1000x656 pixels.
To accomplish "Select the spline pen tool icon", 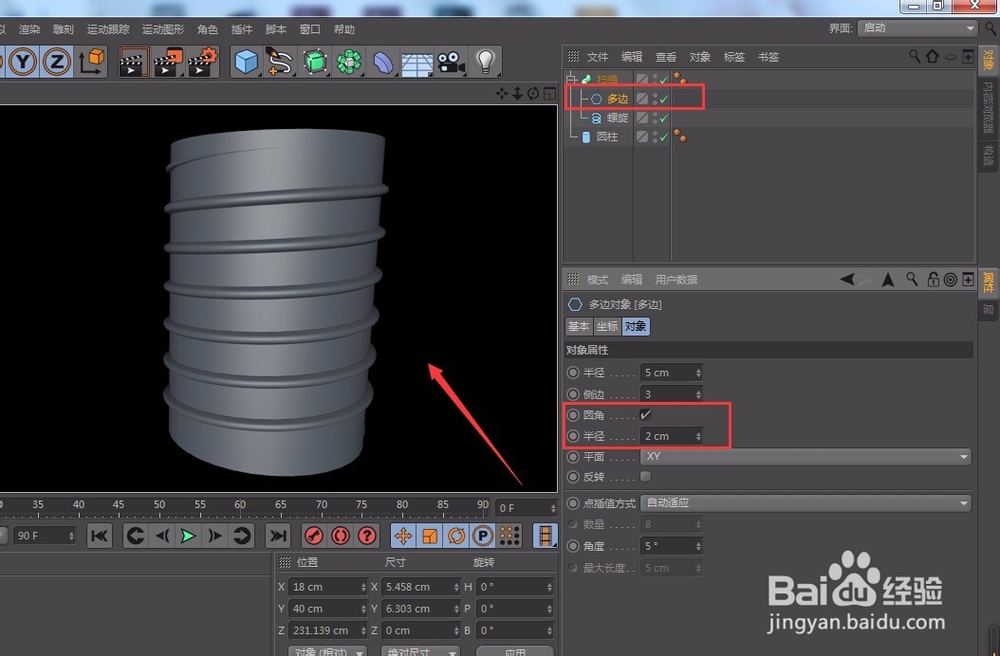I will (279, 62).
